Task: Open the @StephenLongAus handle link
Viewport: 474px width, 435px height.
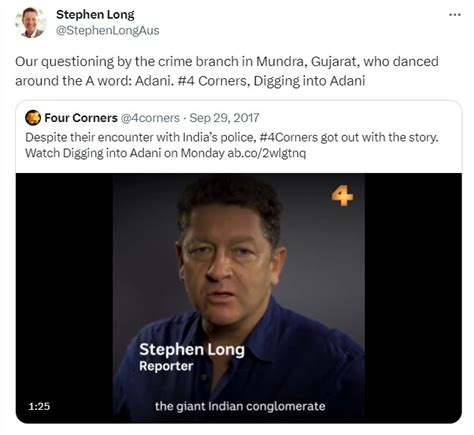Action: [x=107, y=30]
